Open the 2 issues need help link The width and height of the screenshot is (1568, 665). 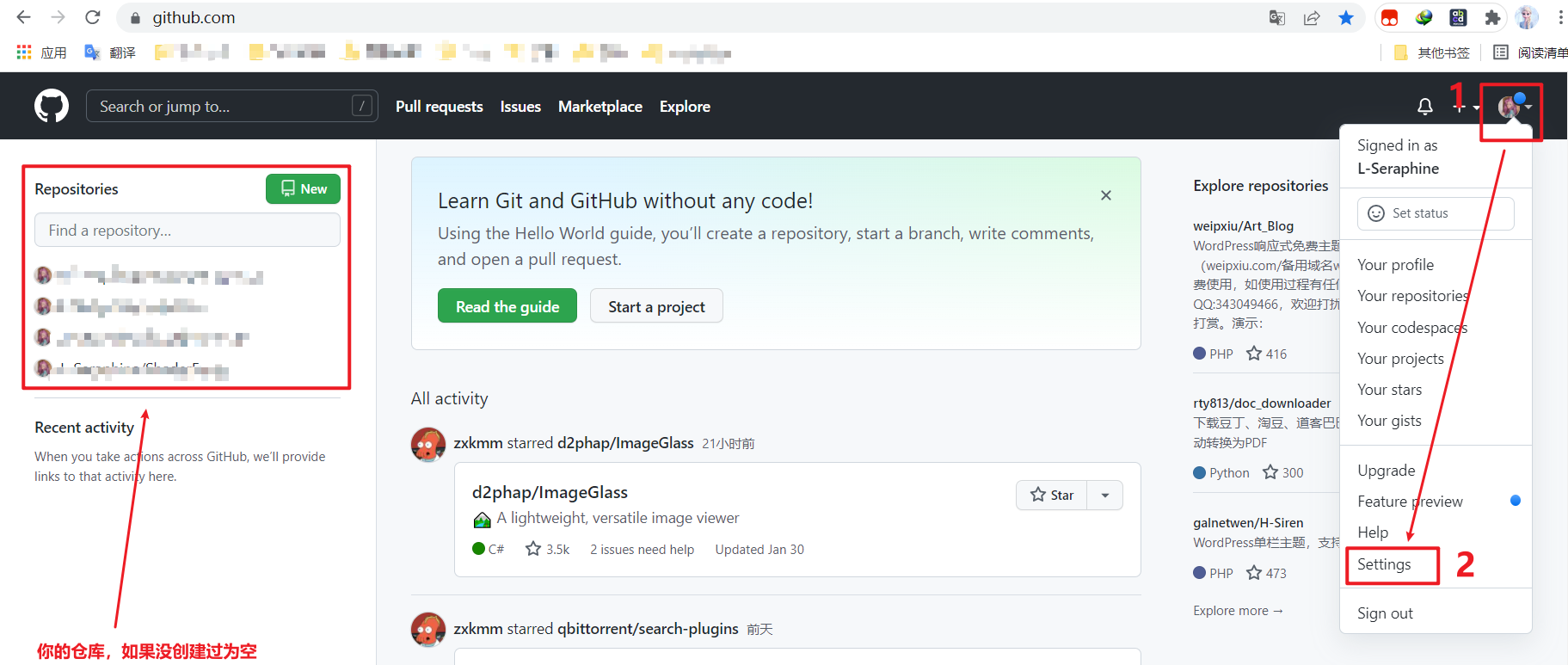click(x=642, y=549)
